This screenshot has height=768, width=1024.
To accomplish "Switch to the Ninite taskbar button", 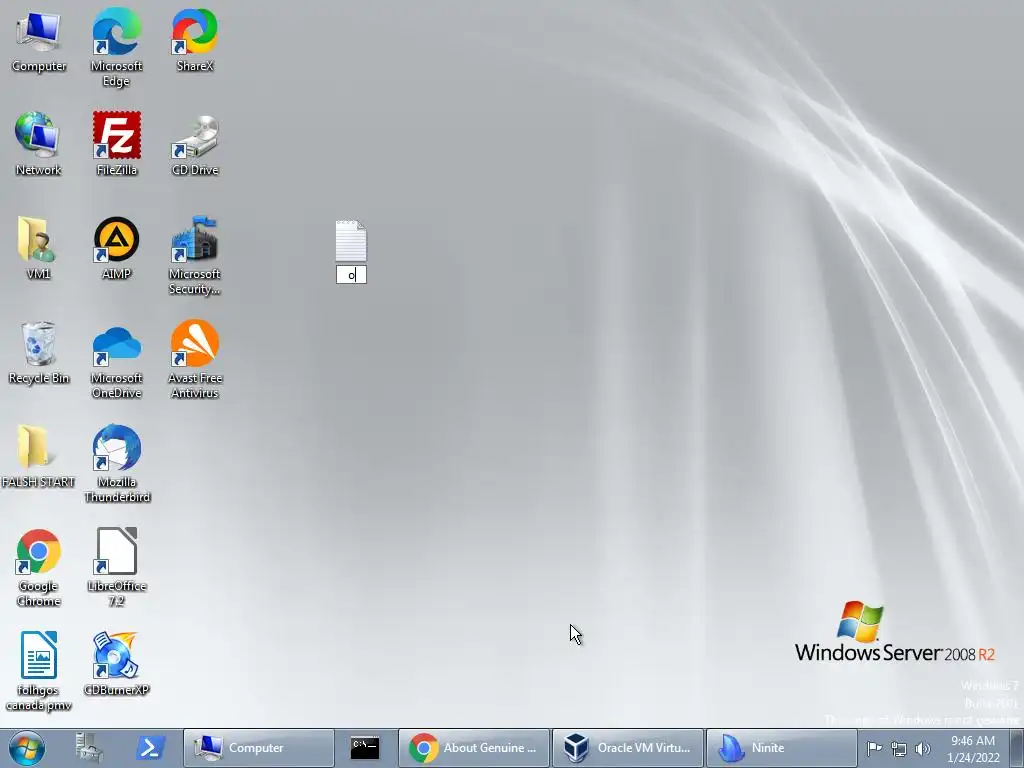I will (x=782, y=748).
